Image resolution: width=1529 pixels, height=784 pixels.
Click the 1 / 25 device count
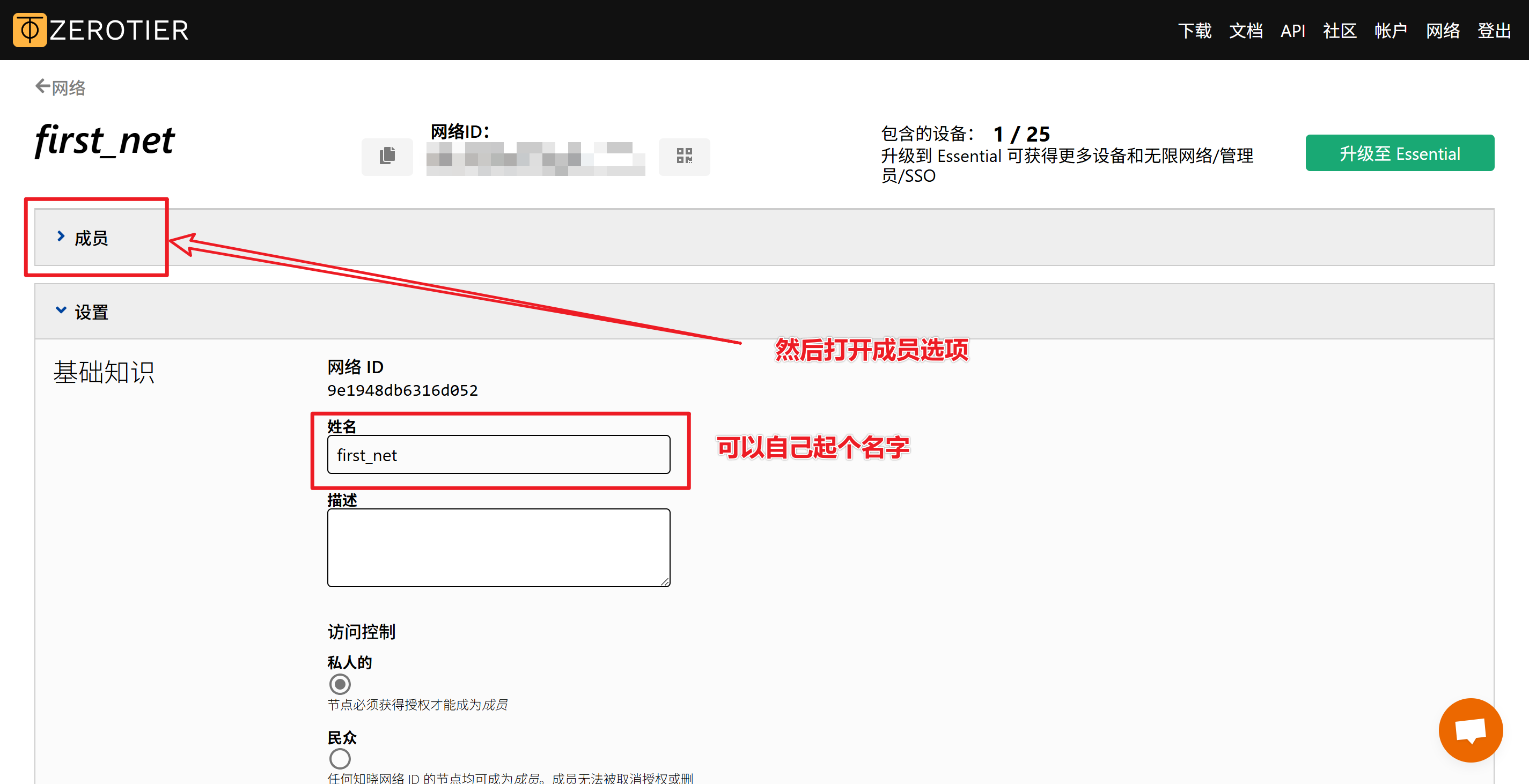(x=1021, y=134)
